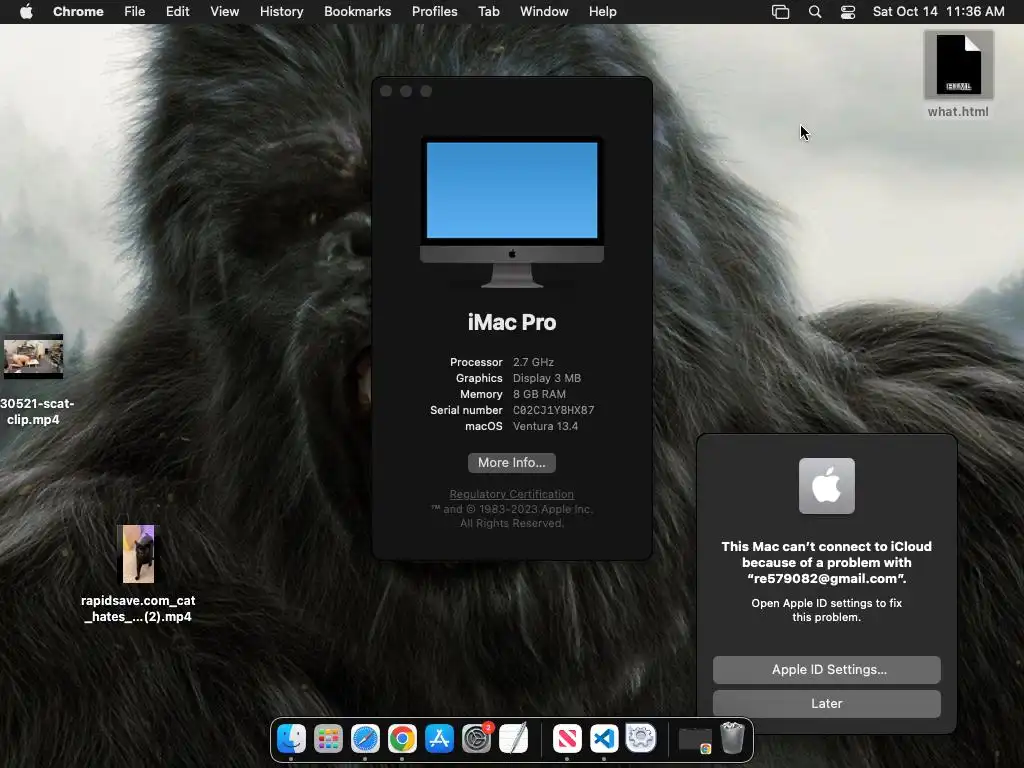Open Launchpad in the Dock
Image resolution: width=1024 pixels, height=768 pixels.
click(328, 739)
